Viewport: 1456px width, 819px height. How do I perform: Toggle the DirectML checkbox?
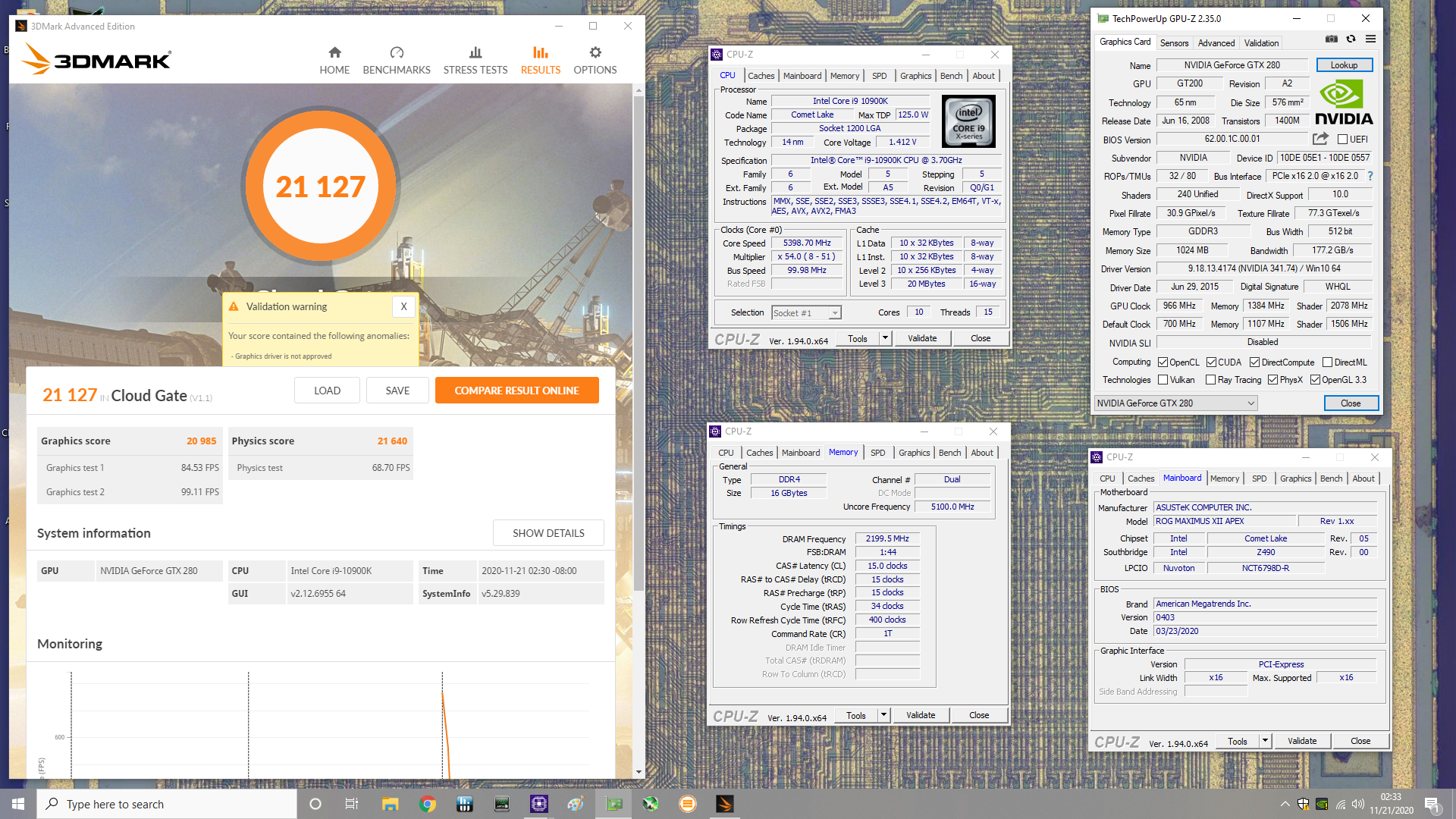(x=1327, y=362)
